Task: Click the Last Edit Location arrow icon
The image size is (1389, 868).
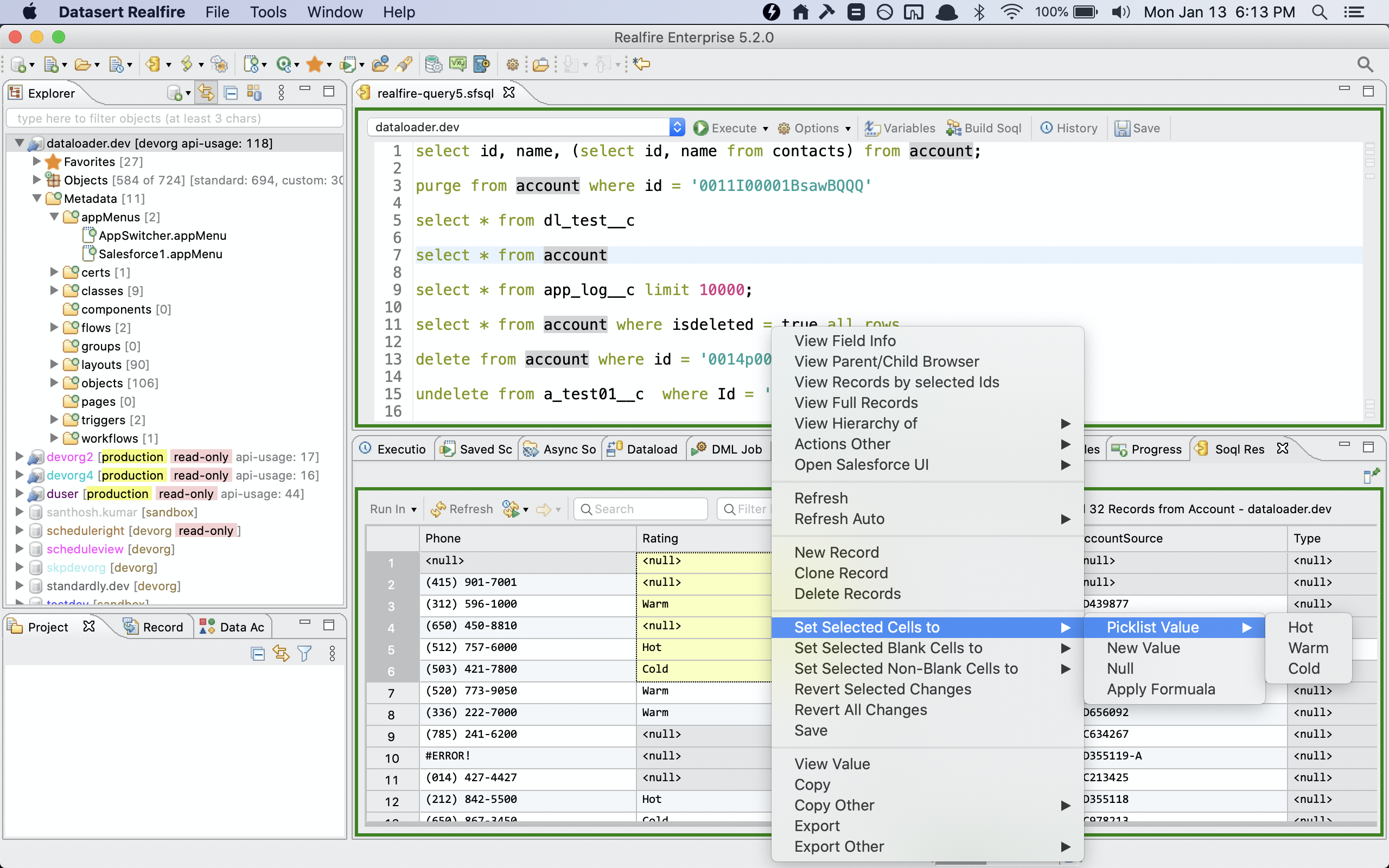Action: tap(642, 65)
